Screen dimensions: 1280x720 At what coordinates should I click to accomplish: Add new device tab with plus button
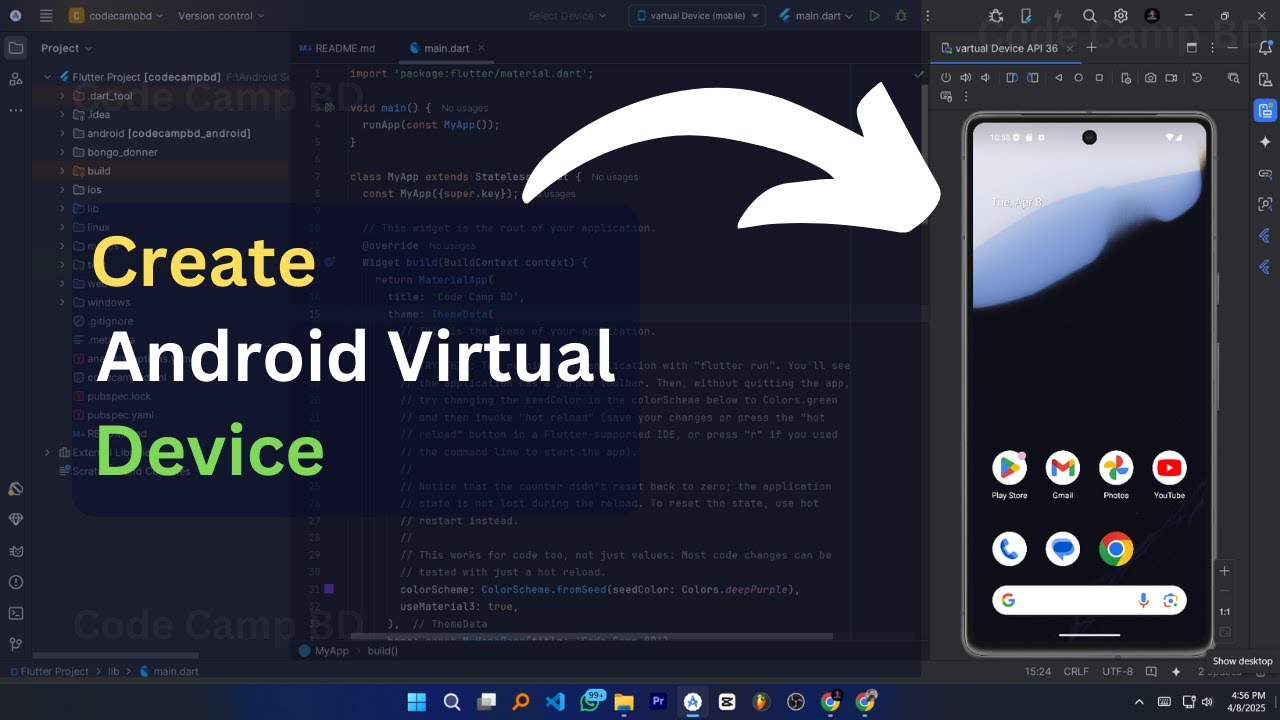coord(1091,48)
